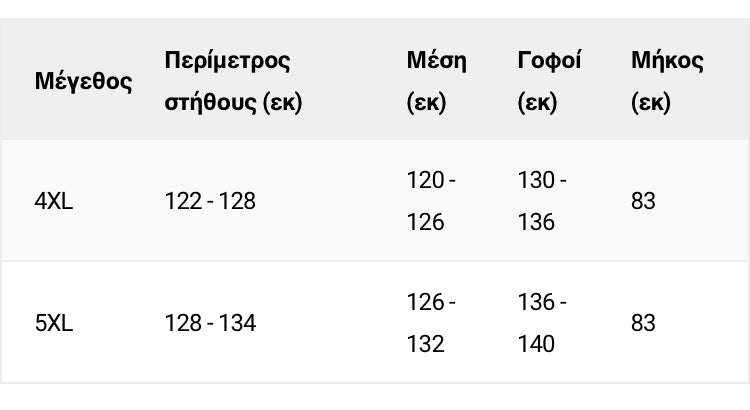Screen dimensions: 750x410
Task: Click the (εκ) unit under Μέση
Action: point(427,103)
